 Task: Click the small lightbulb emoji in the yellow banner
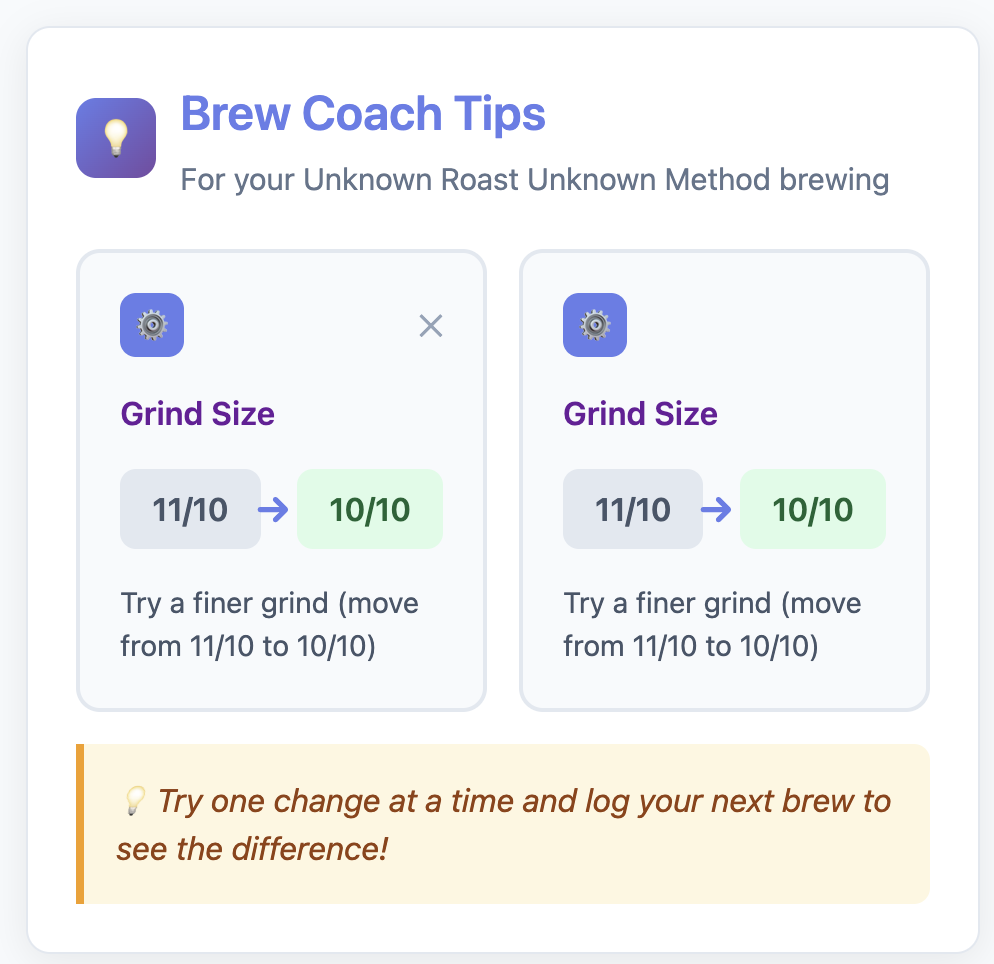[134, 802]
